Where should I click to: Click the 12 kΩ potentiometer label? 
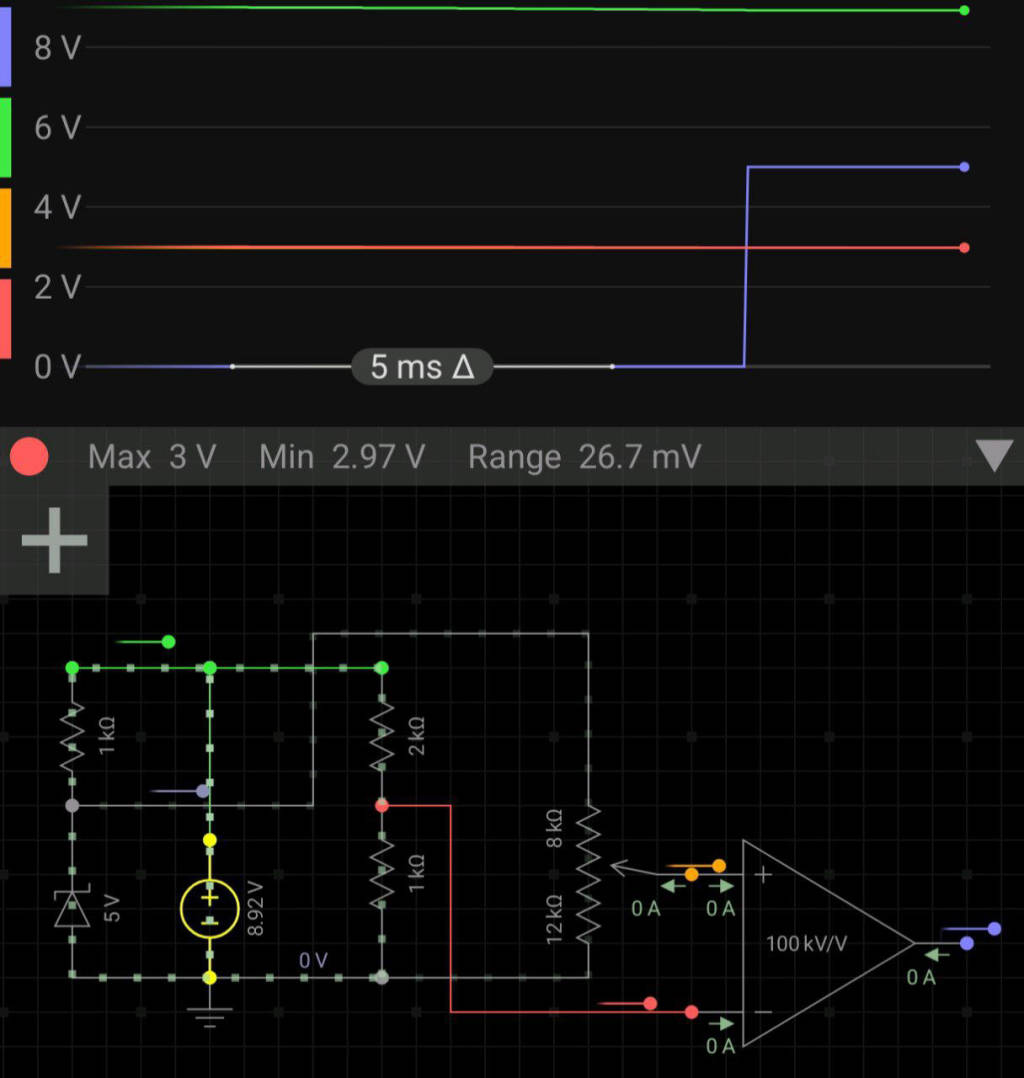click(554, 919)
